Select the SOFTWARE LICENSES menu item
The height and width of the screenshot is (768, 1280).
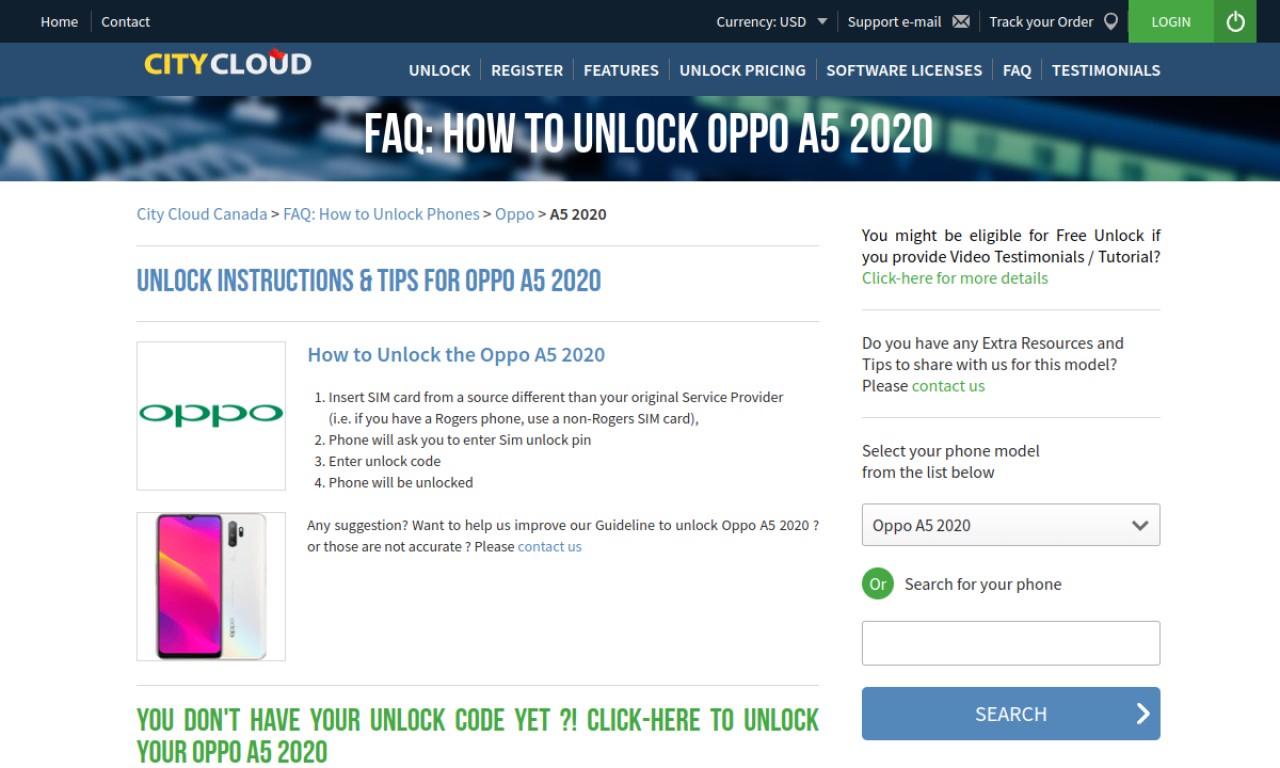pos(904,70)
